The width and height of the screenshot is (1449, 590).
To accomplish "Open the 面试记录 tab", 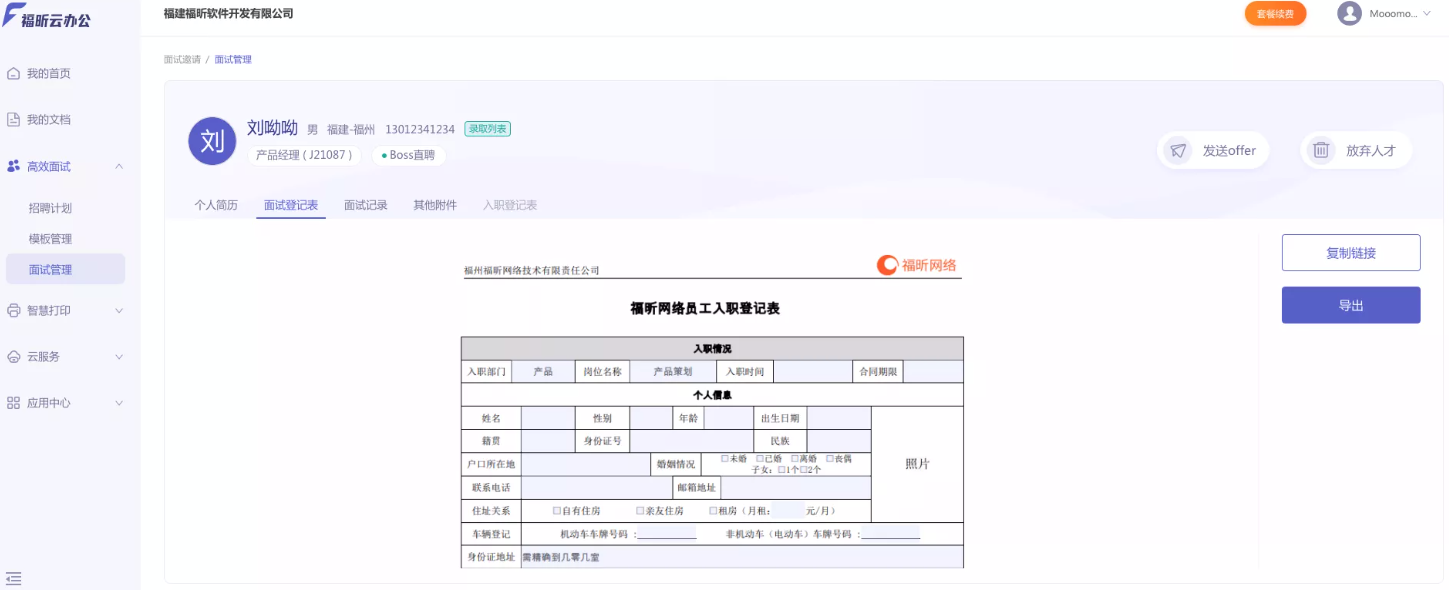I will (364, 203).
